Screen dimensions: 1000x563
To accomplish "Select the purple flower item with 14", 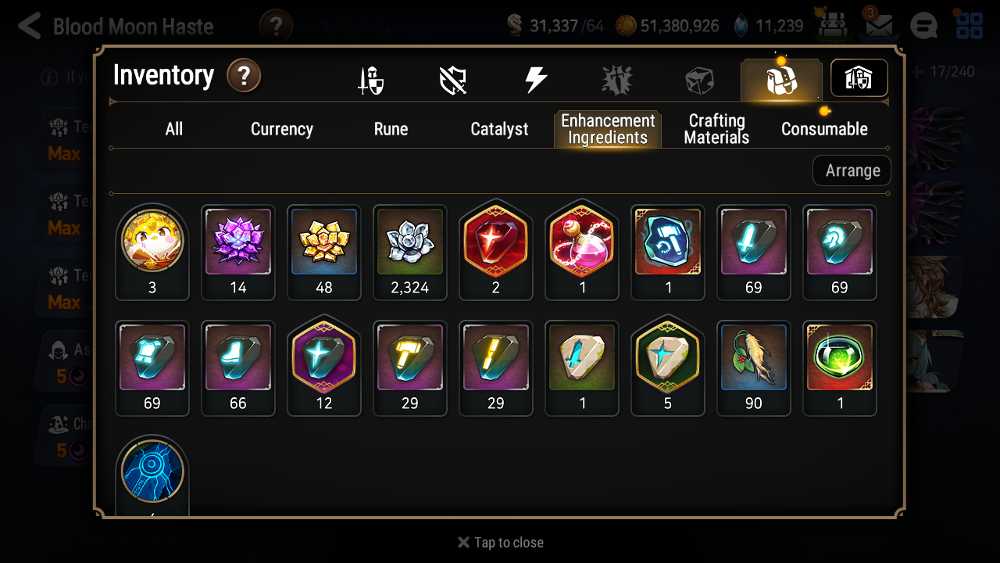I will coord(238,252).
